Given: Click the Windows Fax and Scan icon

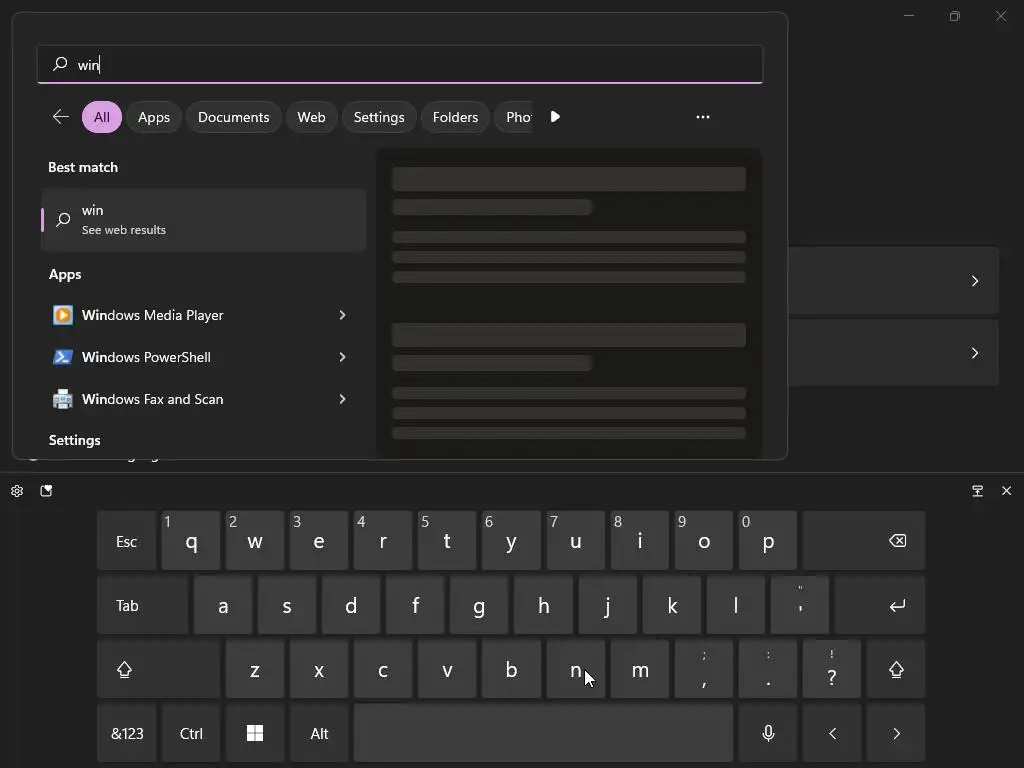Looking at the screenshot, I should tap(63, 399).
